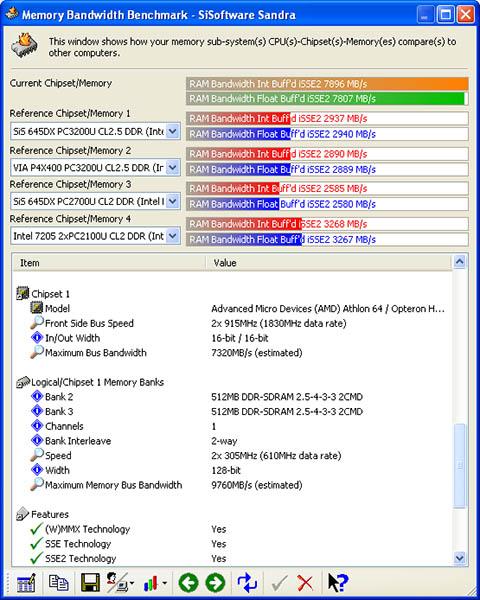480x600 pixels.
Task: Select the Maximum Memory Bus Bandwidth row
Action: (233, 485)
